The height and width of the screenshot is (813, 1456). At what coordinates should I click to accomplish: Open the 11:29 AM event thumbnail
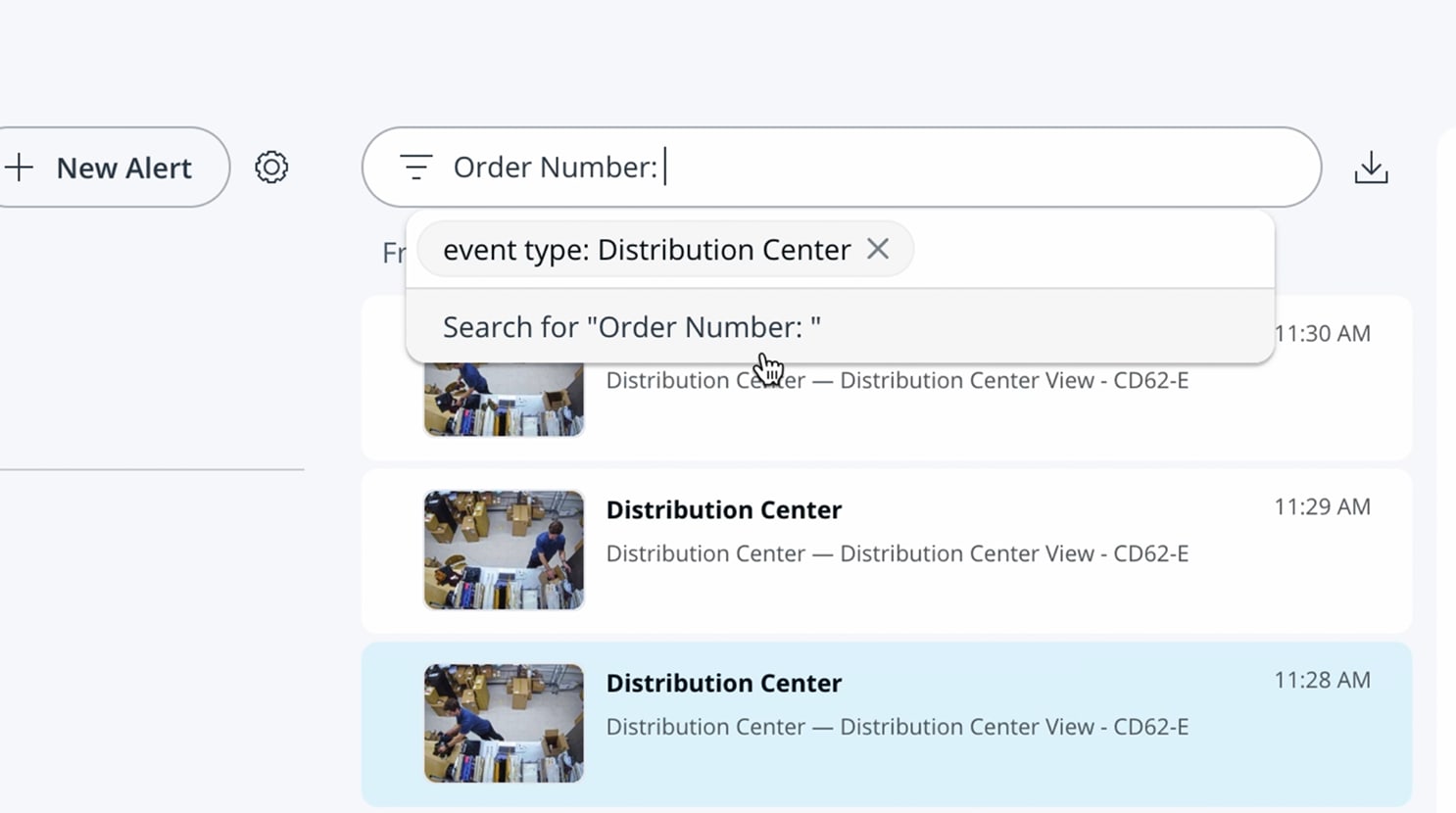[x=504, y=550]
